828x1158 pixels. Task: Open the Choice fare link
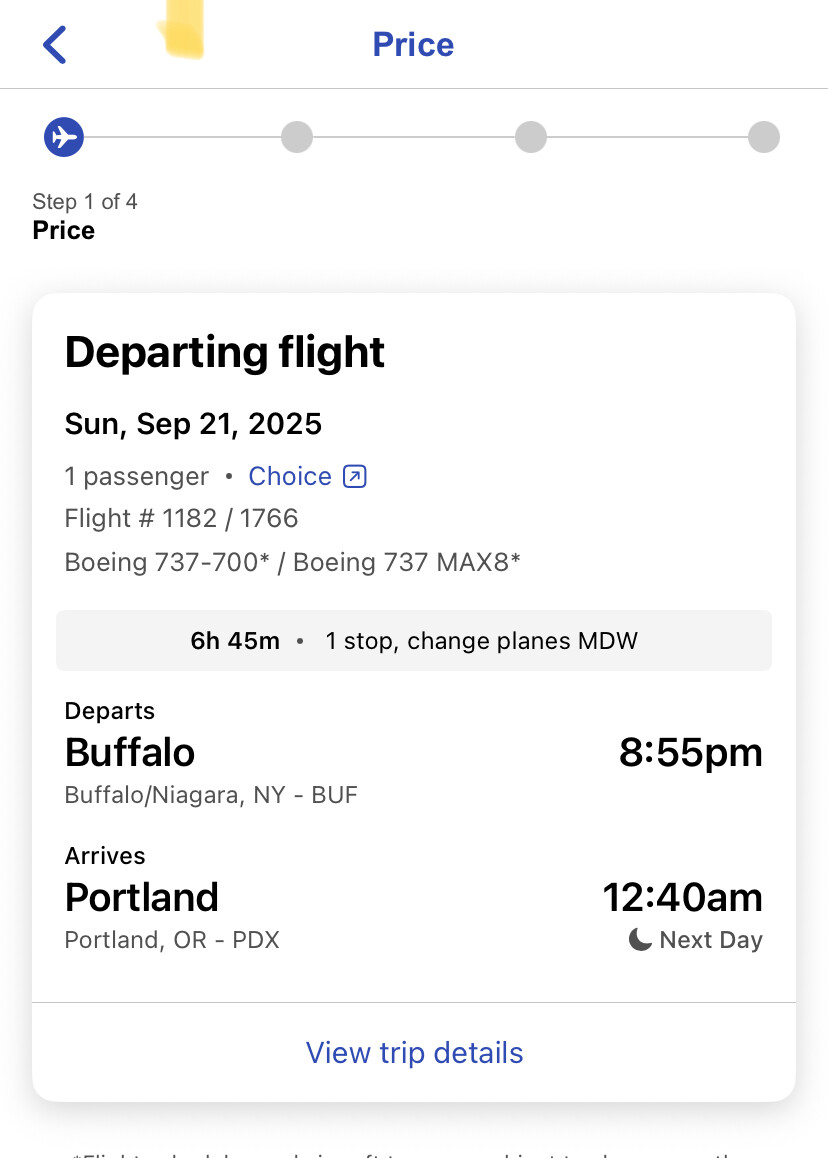tap(290, 476)
